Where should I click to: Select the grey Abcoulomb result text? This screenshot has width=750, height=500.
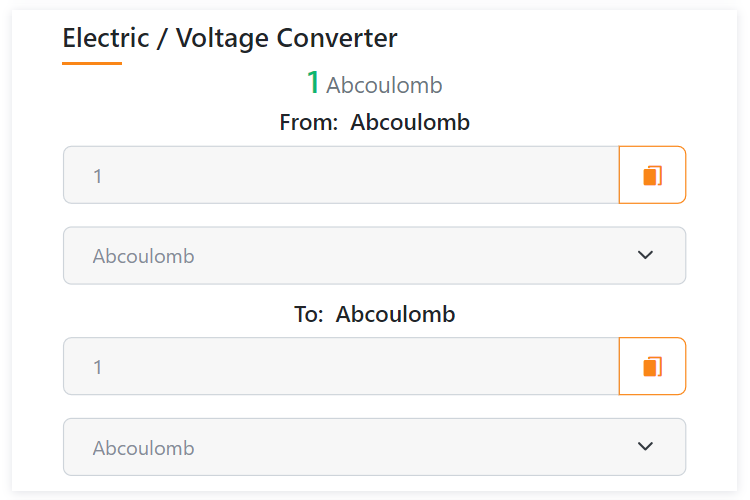(x=384, y=85)
